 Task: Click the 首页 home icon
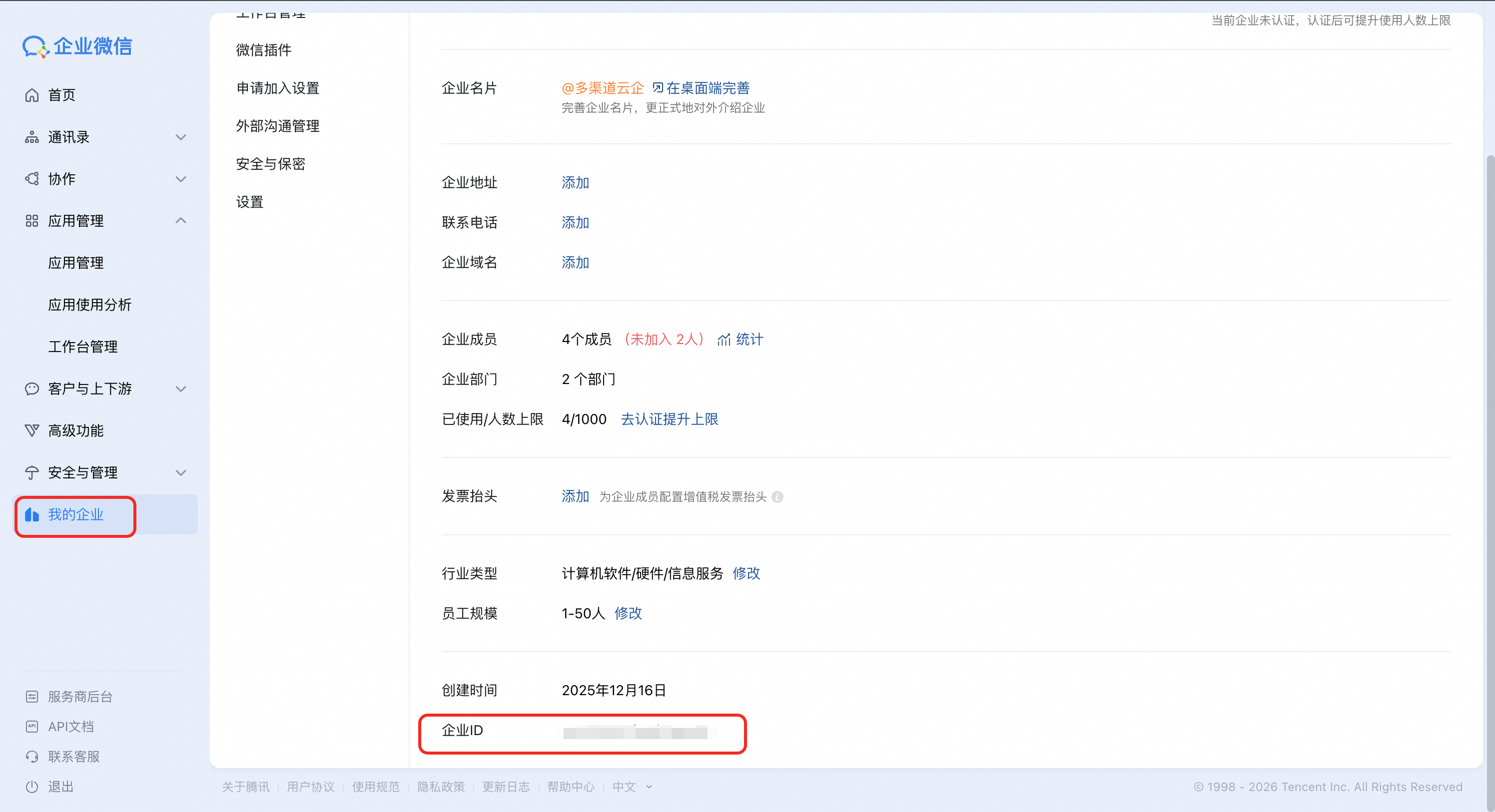32,95
